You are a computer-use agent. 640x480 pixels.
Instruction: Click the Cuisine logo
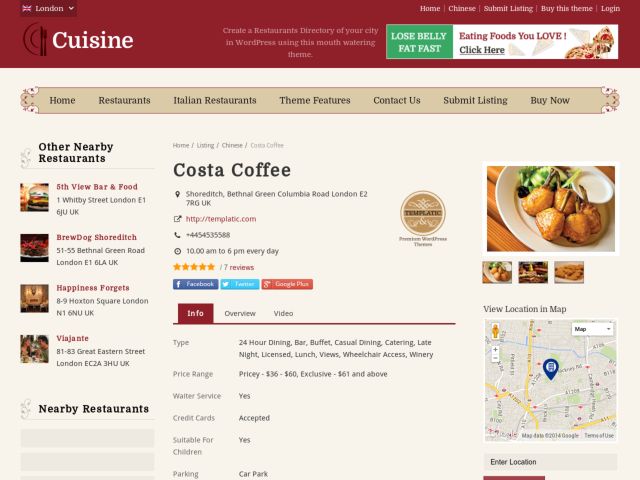click(78, 40)
